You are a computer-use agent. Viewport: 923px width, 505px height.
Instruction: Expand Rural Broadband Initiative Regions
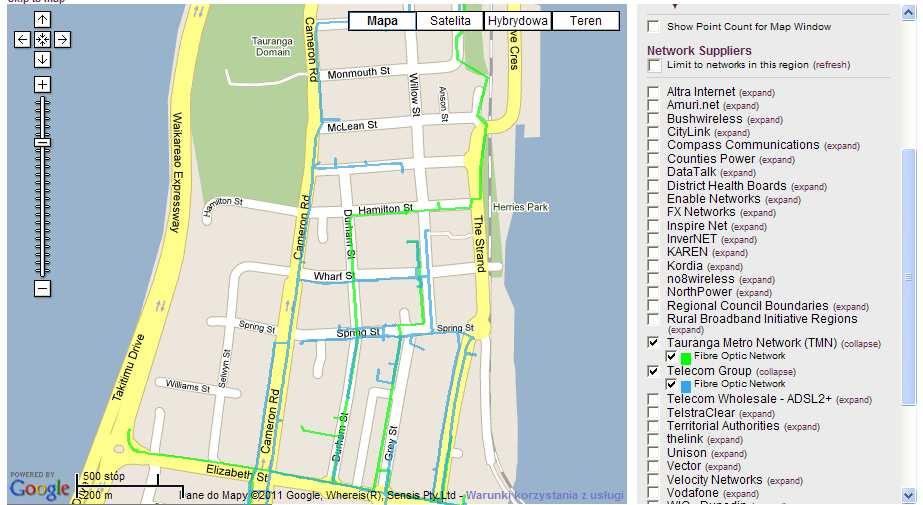pos(686,330)
